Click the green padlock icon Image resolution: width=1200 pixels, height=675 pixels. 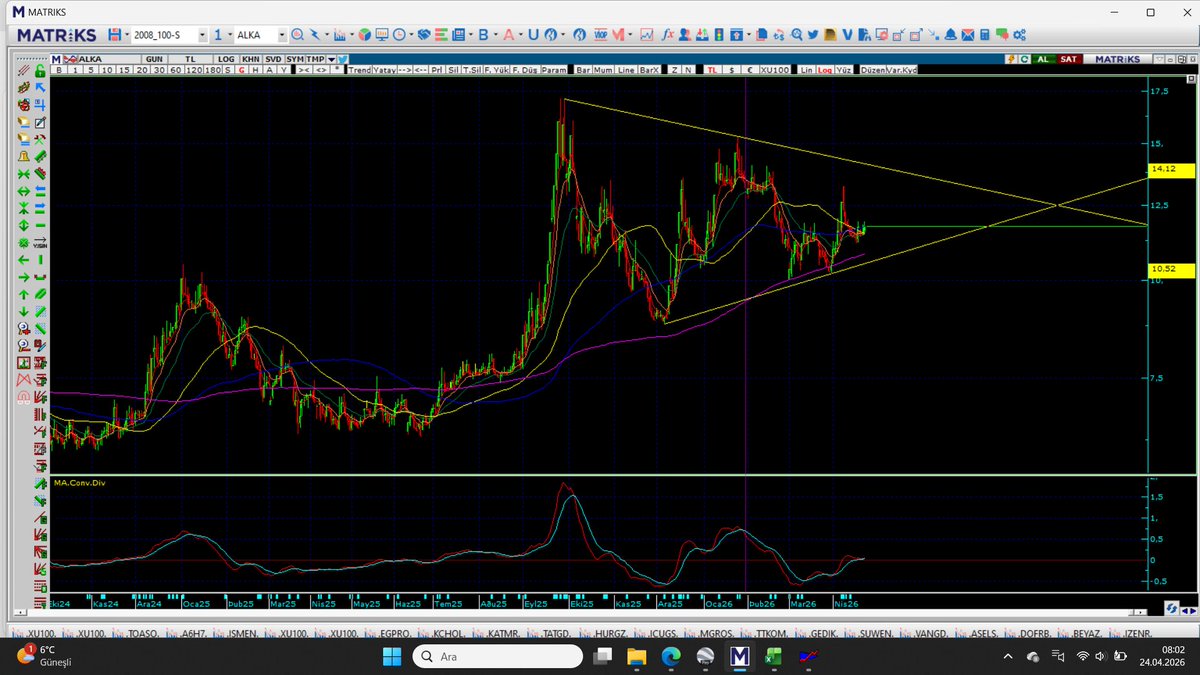click(40, 71)
